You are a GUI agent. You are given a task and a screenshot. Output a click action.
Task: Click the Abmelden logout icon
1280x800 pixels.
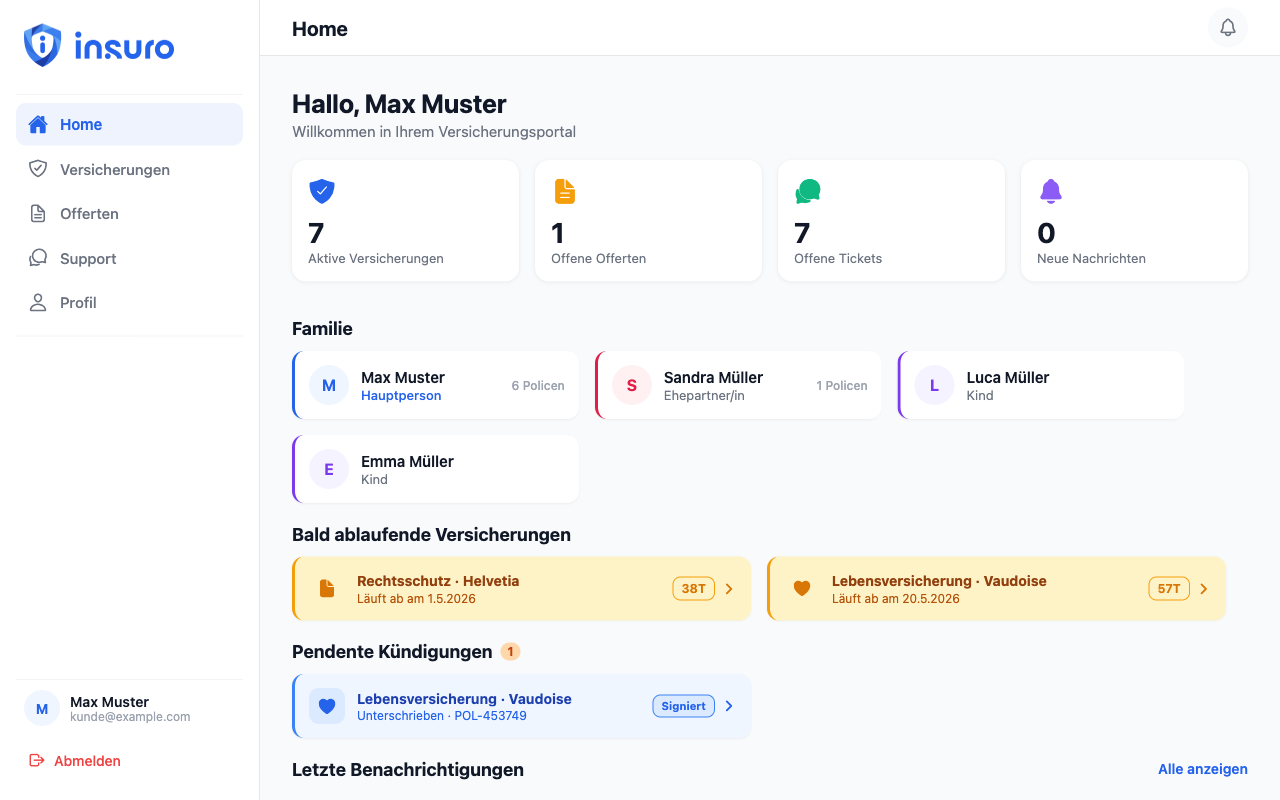point(37,761)
